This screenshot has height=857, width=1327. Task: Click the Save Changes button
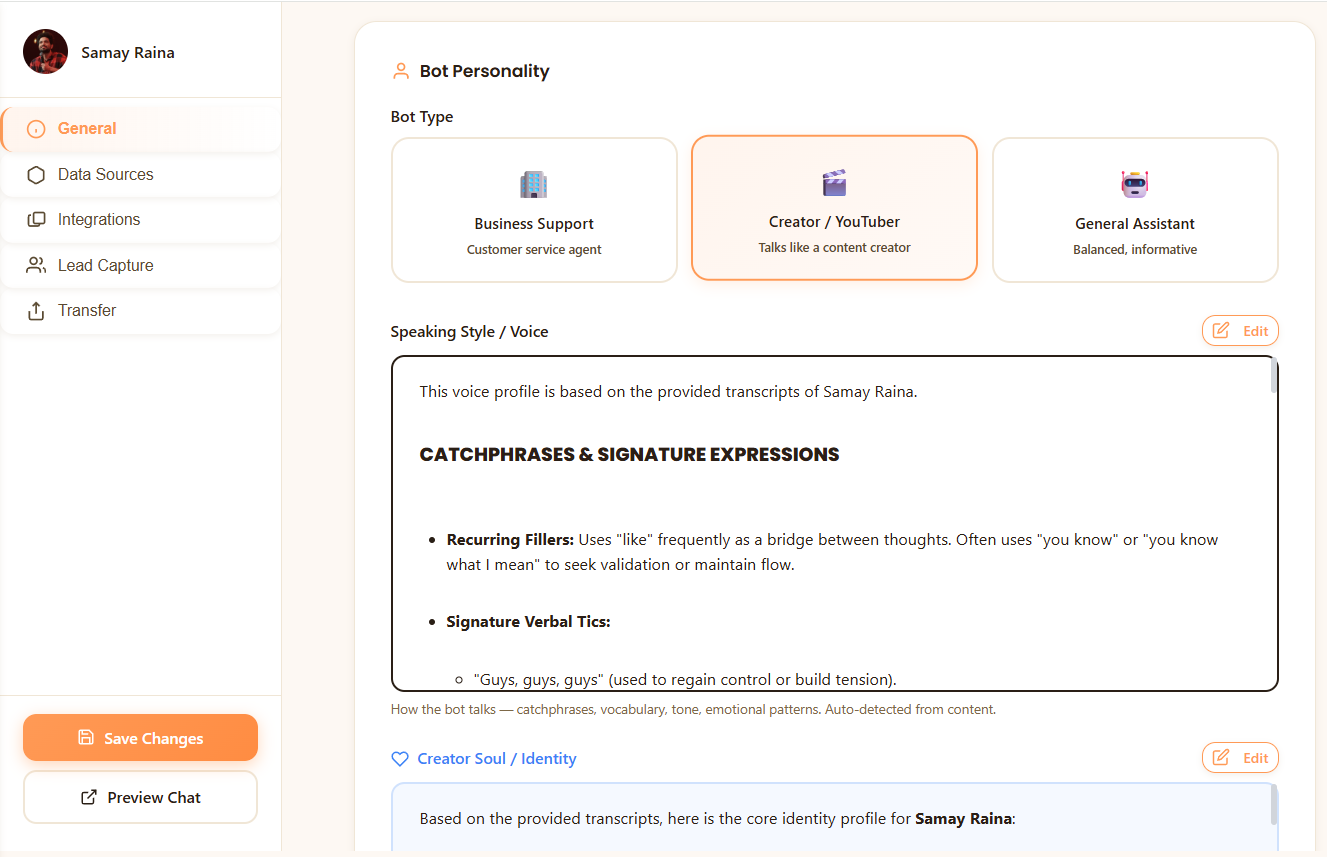tap(140, 738)
